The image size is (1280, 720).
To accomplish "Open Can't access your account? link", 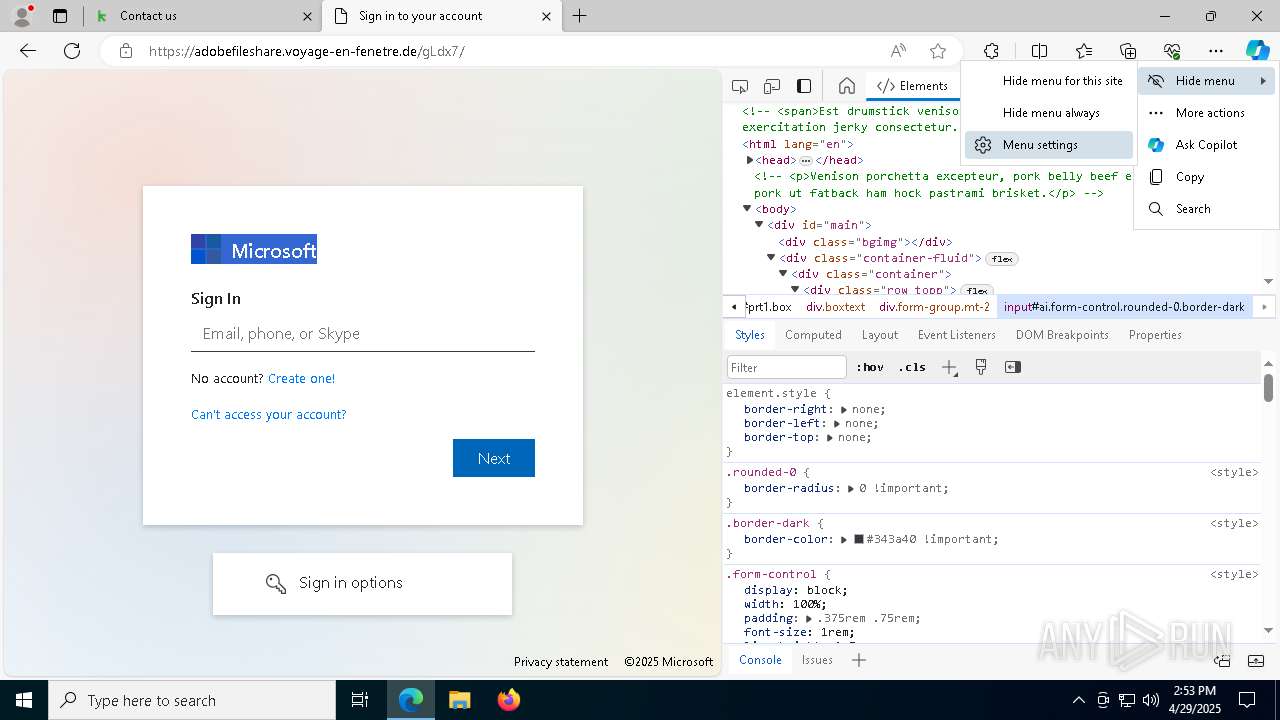I will pos(269,414).
